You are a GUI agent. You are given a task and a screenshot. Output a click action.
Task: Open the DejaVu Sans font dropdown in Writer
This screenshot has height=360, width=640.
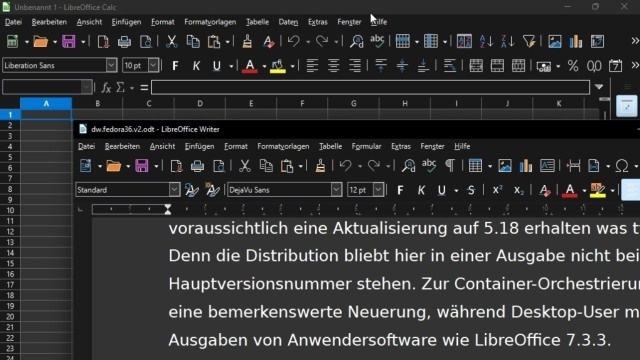(336, 190)
